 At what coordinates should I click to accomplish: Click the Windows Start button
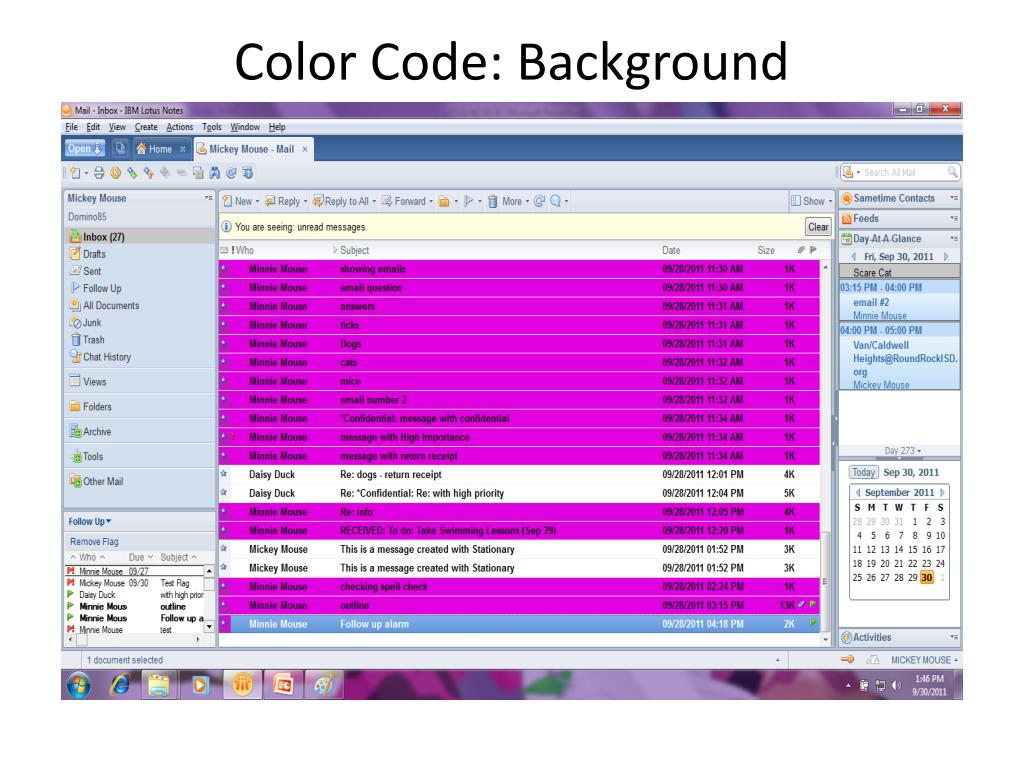coord(79,685)
